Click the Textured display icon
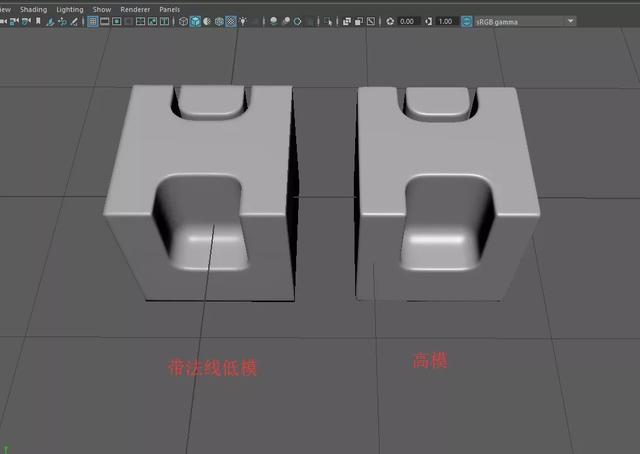Image resolution: width=640 pixels, height=454 pixels. (x=231, y=21)
